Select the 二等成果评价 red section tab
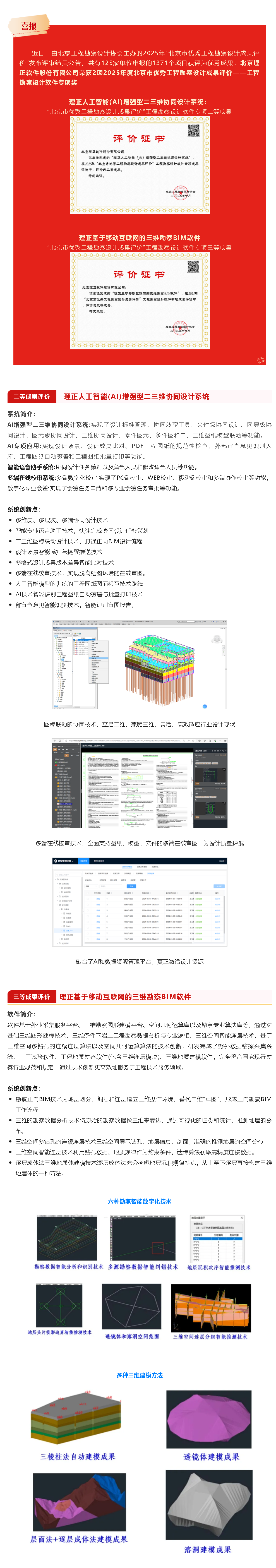This screenshot has height=1568, width=276. [x=32, y=396]
